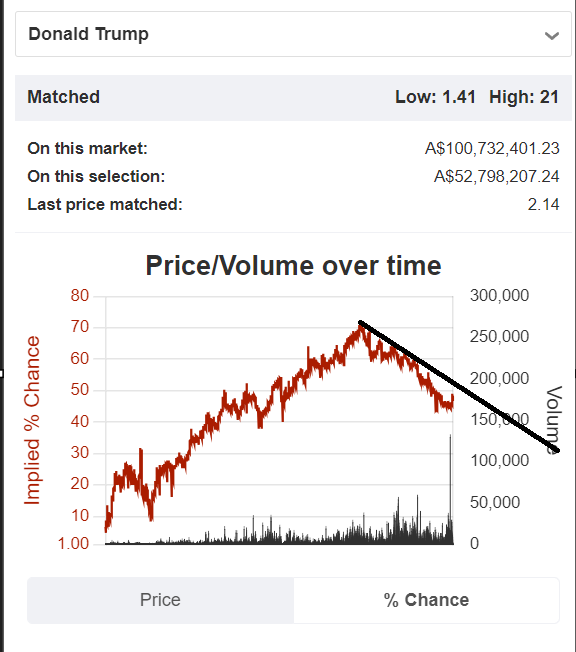The height and width of the screenshot is (652, 576).
Task: Click the last price matched value 2.14
Action: click(543, 204)
